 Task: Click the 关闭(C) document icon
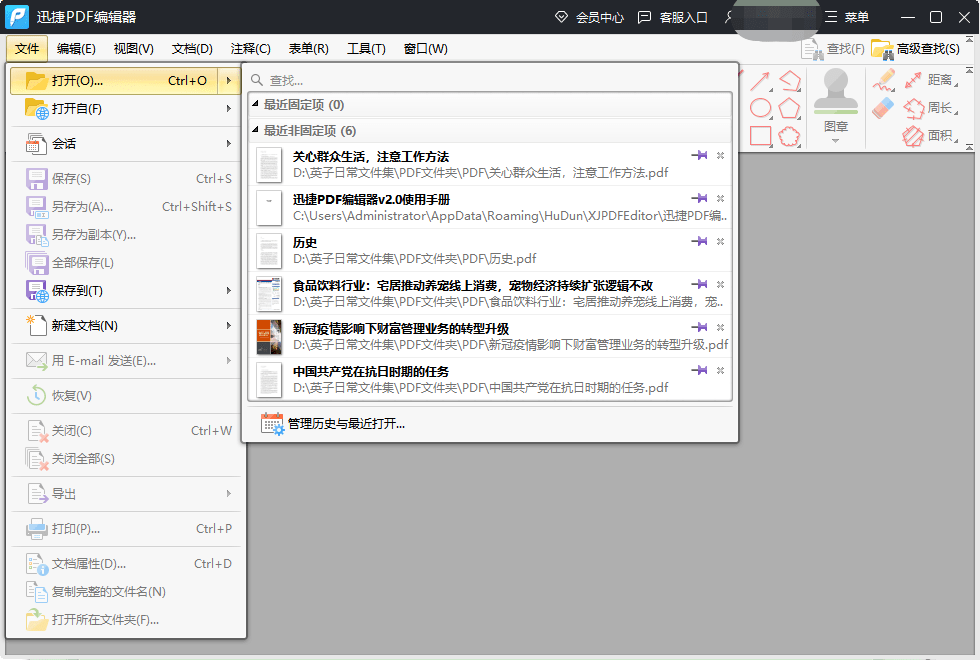pos(36,431)
